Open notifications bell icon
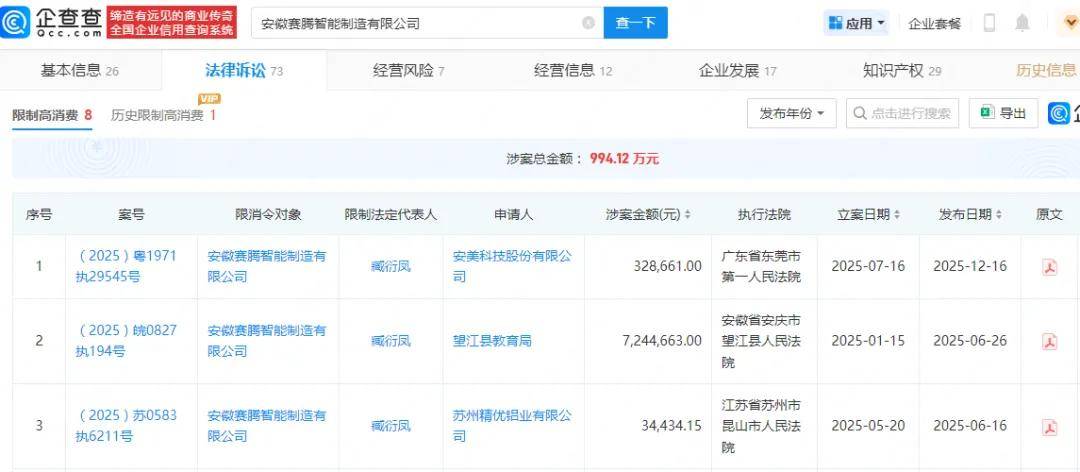 1022,23
